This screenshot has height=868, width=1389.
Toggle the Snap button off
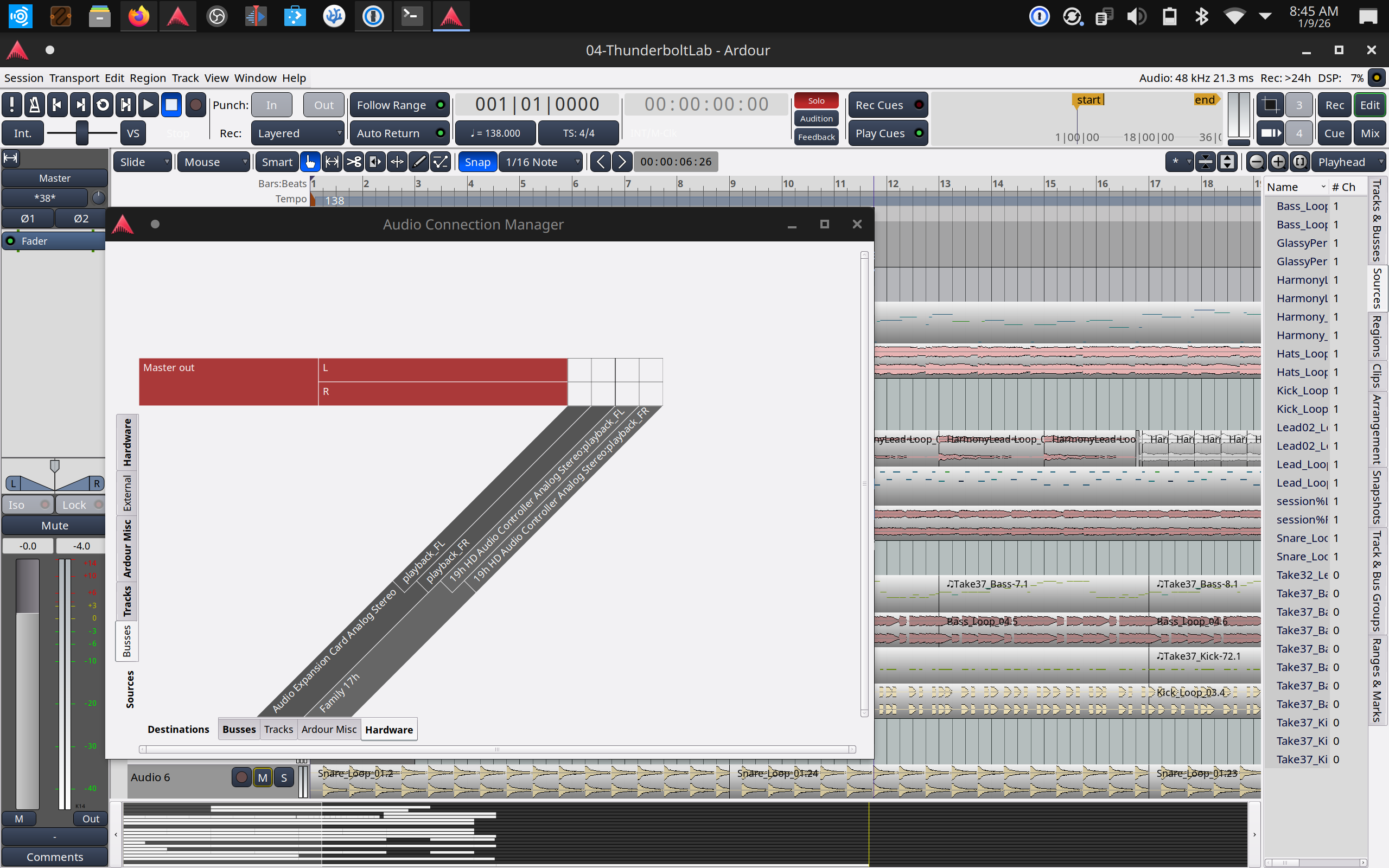(x=477, y=162)
